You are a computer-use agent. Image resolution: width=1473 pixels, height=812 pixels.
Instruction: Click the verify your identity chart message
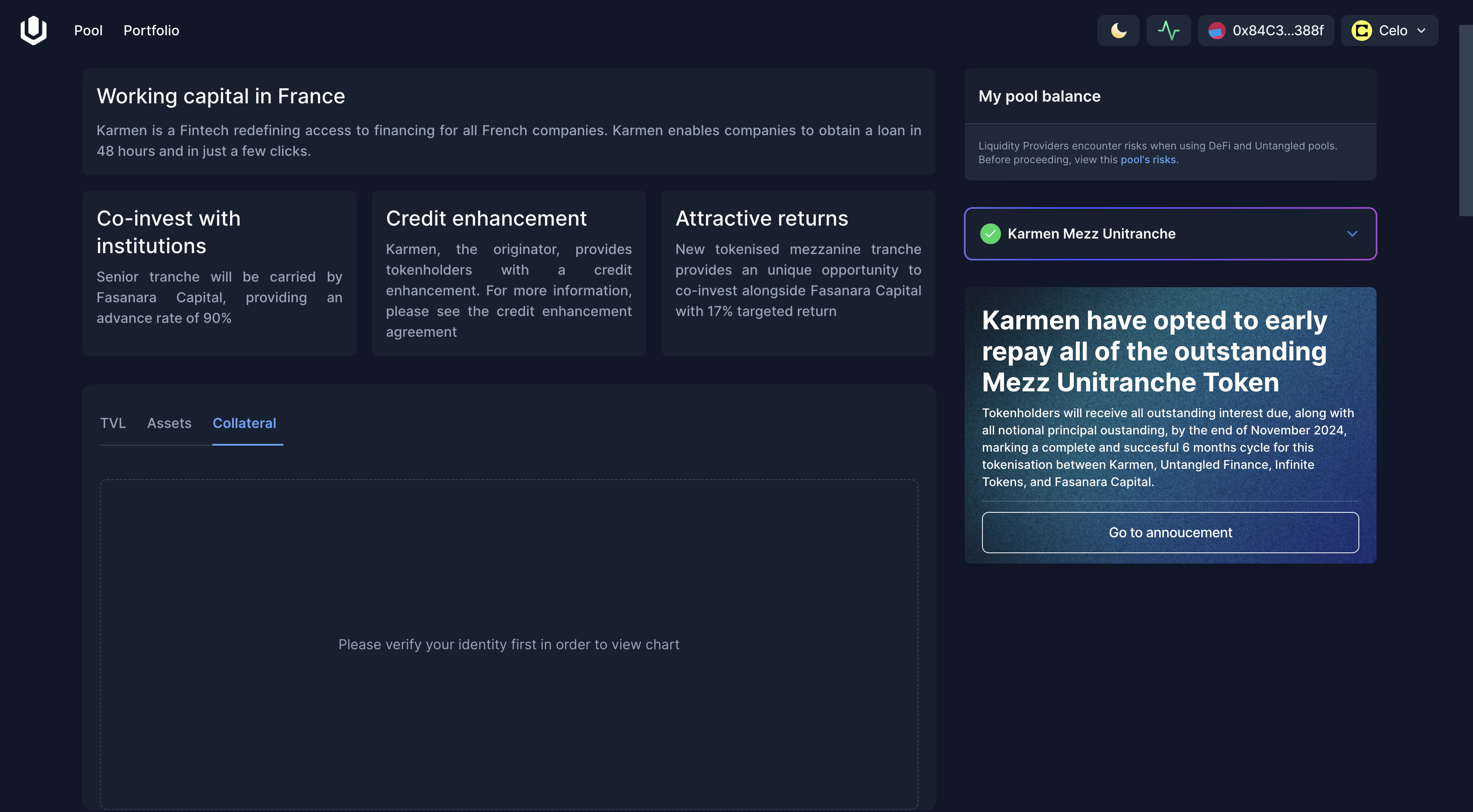click(508, 645)
